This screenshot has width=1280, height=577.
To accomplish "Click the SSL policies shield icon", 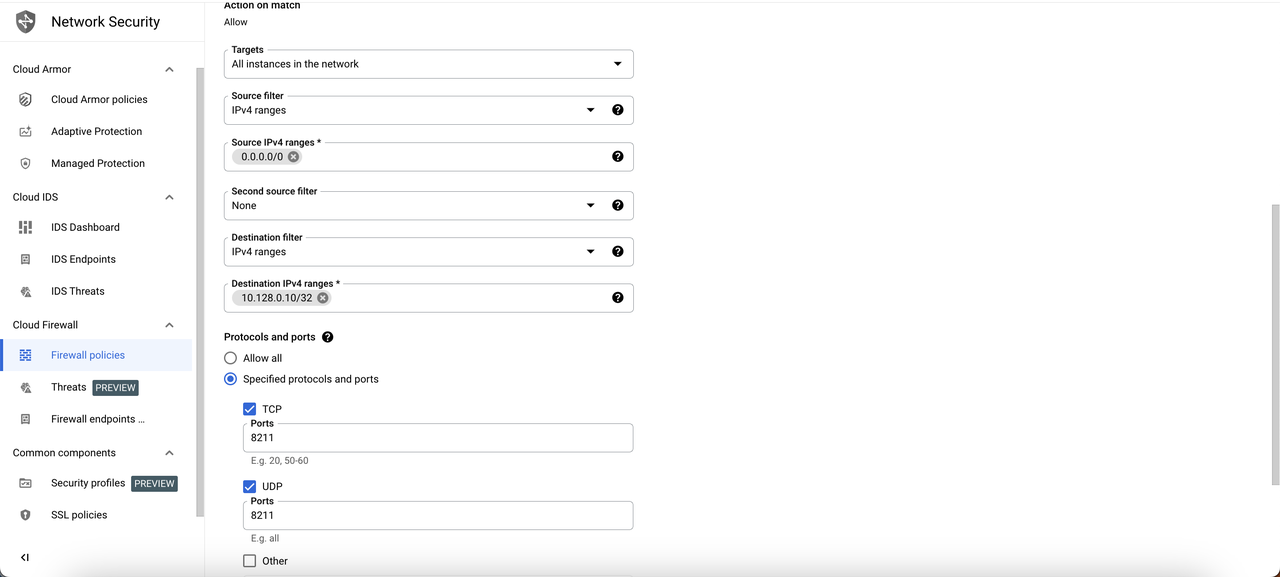I will (x=26, y=515).
